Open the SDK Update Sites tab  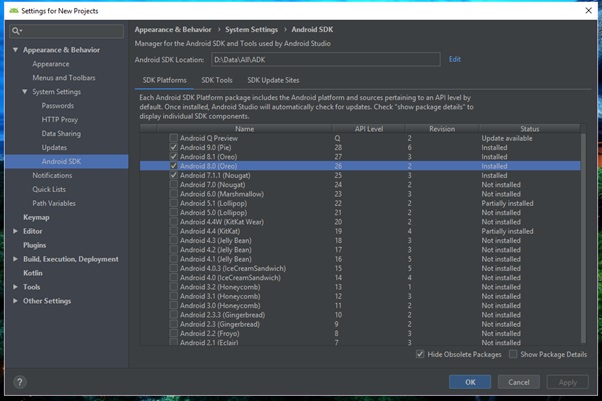[x=273, y=80]
